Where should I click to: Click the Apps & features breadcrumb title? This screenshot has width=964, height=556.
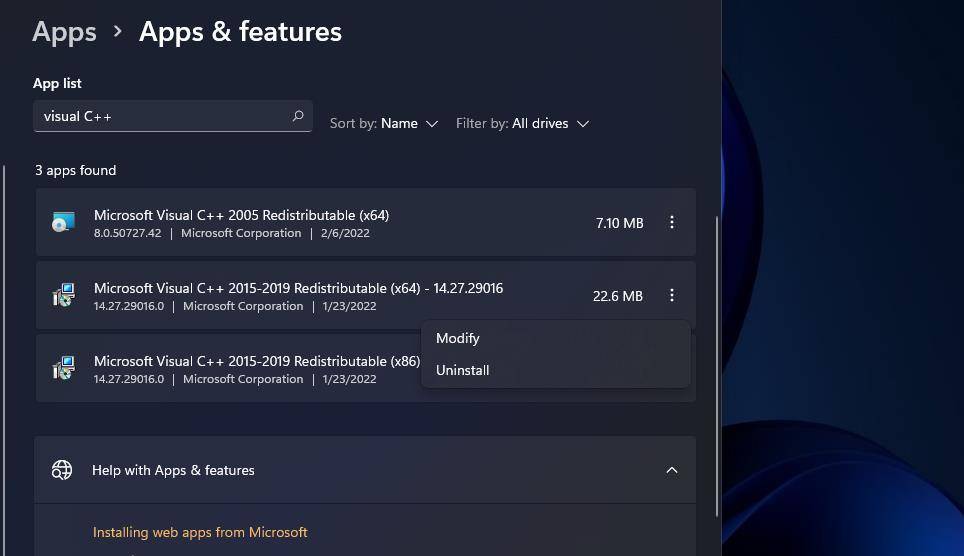(x=240, y=32)
